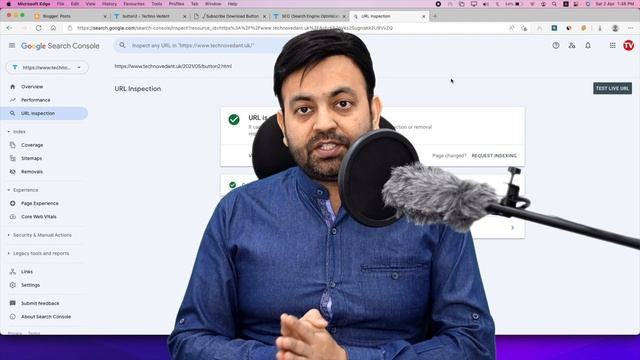Open the Help menu in the menu bar
Viewport: 640px width, 360px height.
[233, 4]
